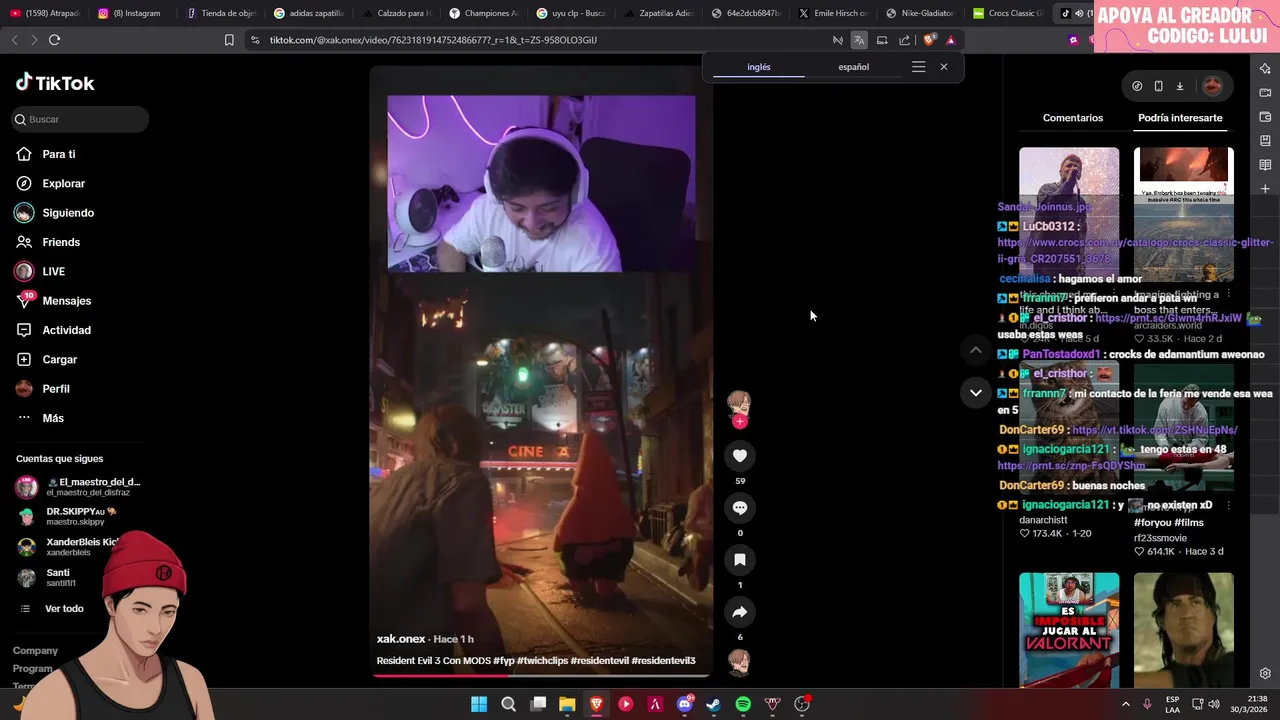
Task: Switch to the Emile Hirsch X tab
Action: (x=832, y=13)
